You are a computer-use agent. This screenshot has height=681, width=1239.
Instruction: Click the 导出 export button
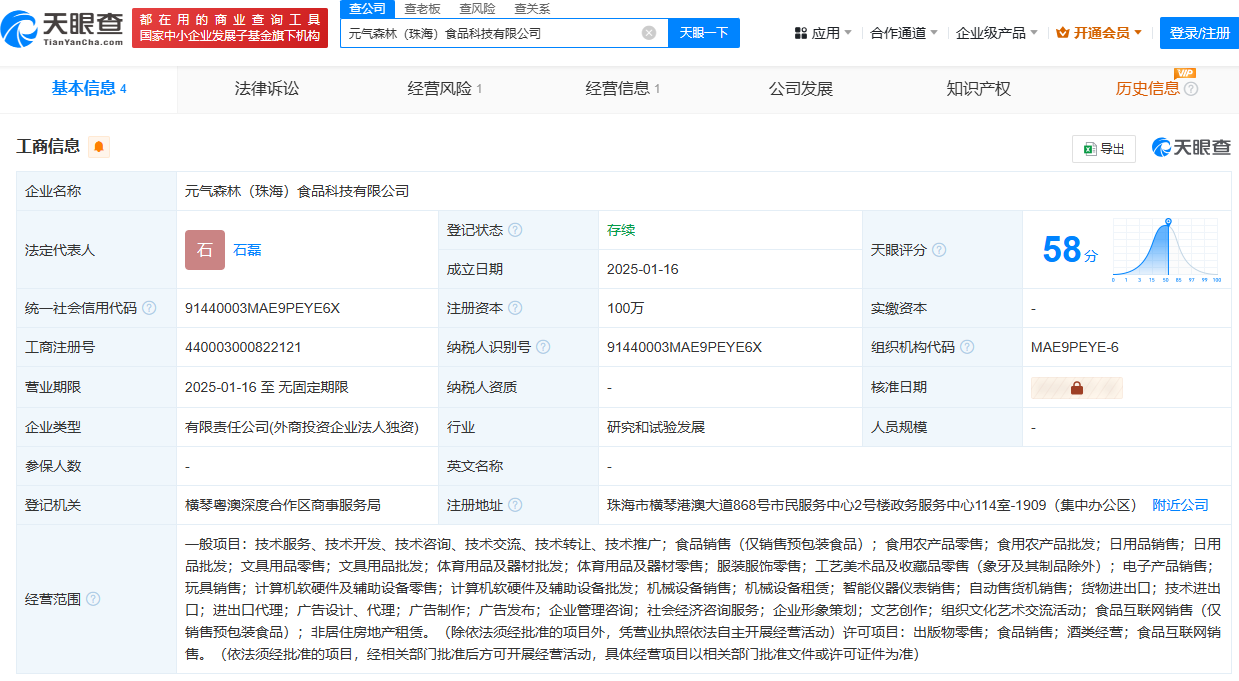pyautogui.click(x=1104, y=149)
